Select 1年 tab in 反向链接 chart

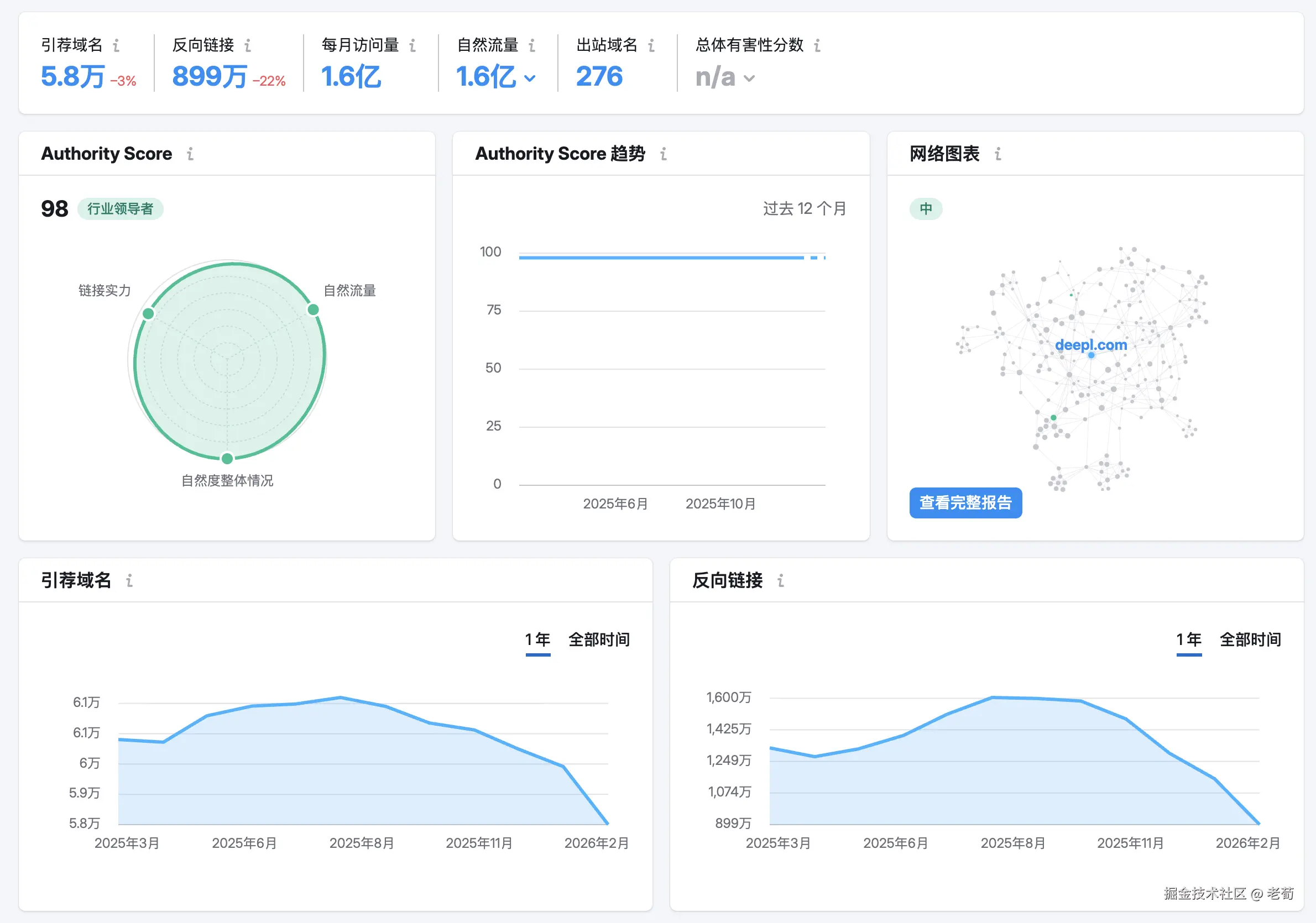click(x=1189, y=639)
